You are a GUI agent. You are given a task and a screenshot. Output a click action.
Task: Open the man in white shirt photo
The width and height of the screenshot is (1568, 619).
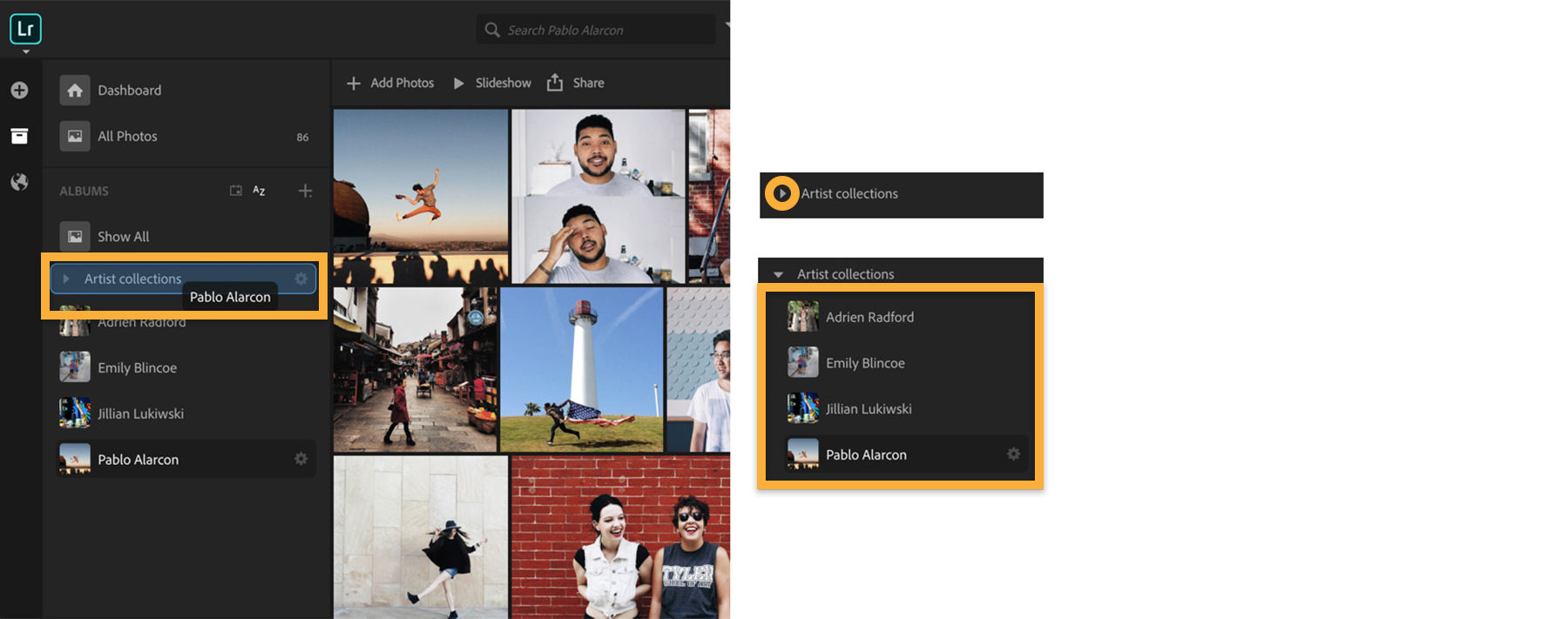point(699,370)
